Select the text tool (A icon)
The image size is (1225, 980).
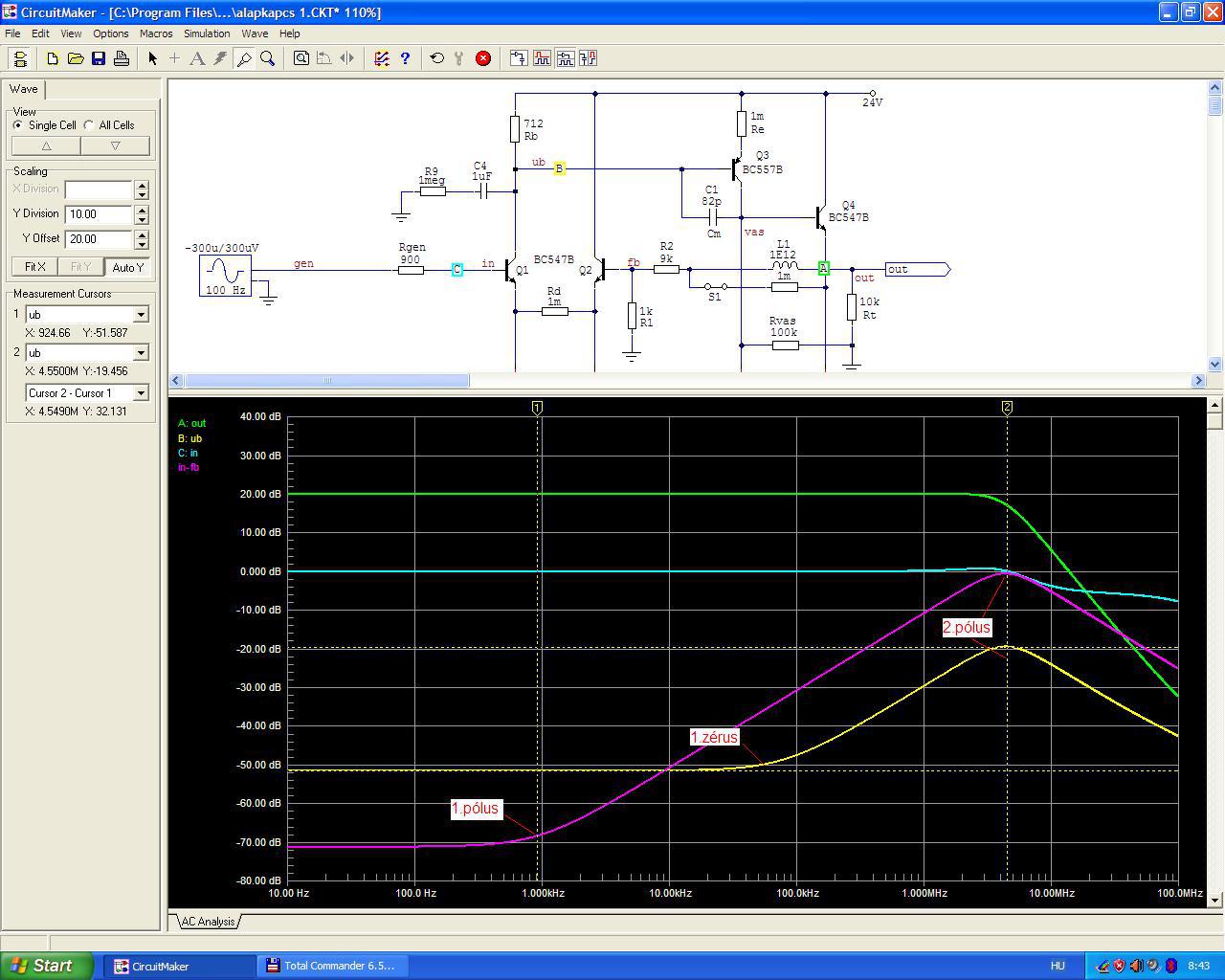tap(197, 58)
